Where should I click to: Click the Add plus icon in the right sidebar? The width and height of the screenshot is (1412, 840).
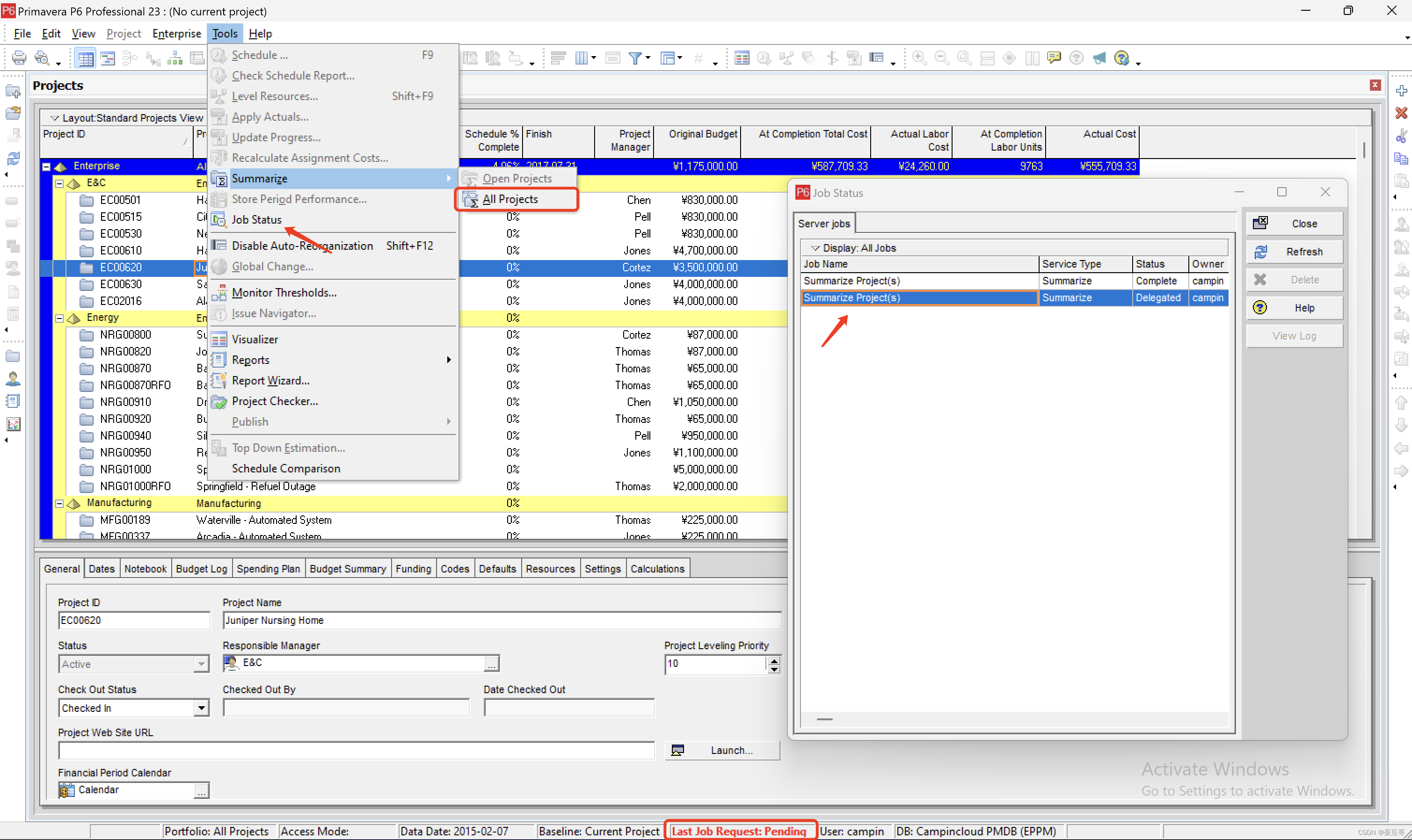[1401, 91]
